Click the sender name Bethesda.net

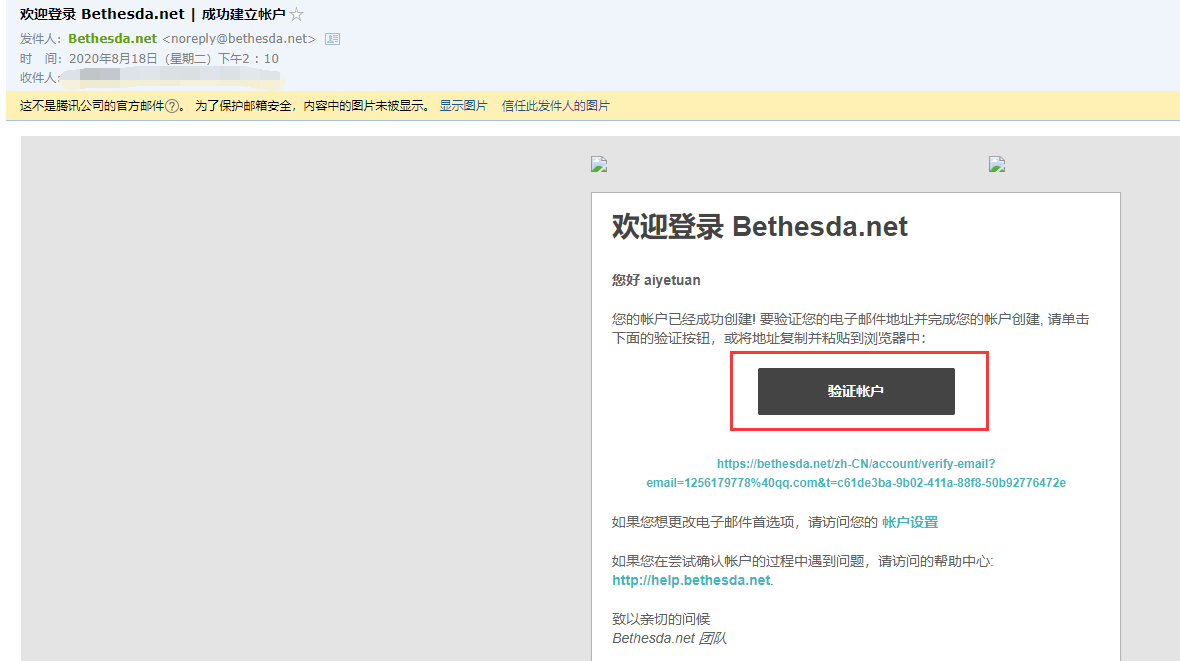(x=113, y=38)
